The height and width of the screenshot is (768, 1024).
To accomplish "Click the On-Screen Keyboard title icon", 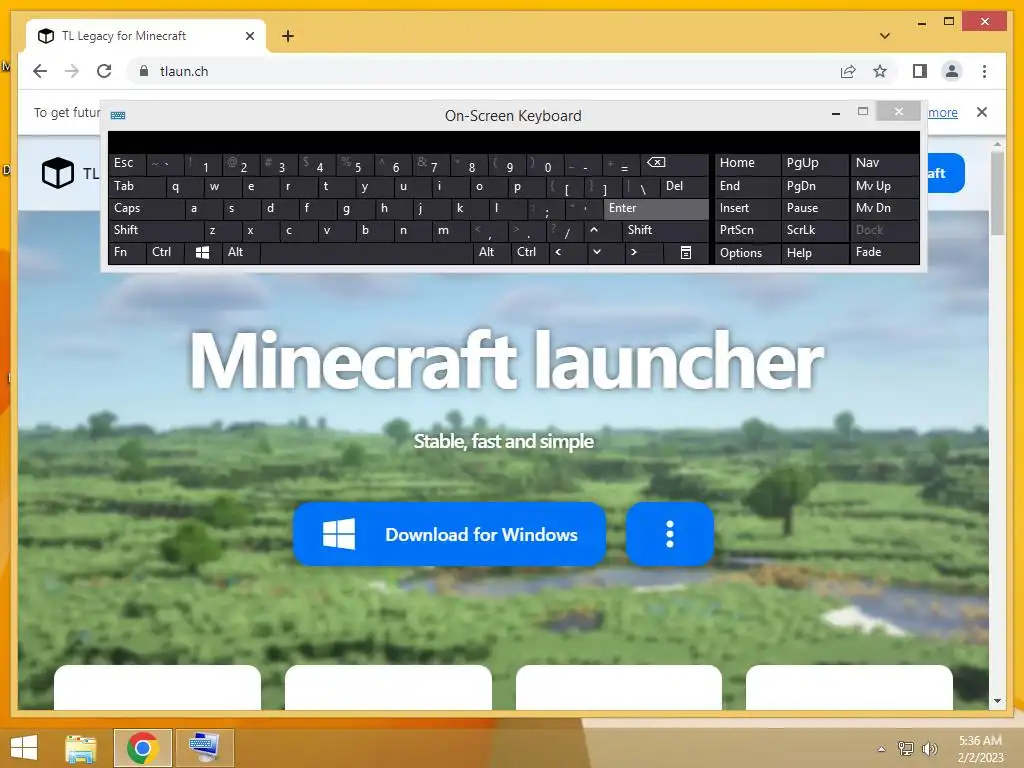I will pyautogui.click(x=118, y=116).
